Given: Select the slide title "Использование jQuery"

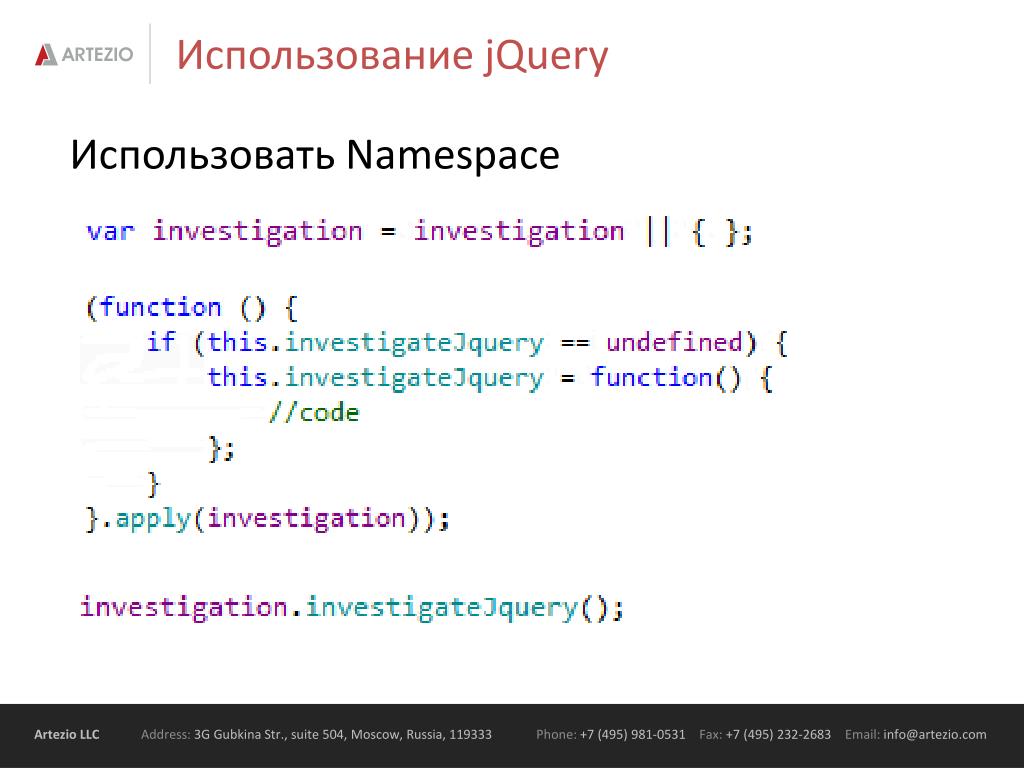Looking at the screenshot, I should point(392,56).
